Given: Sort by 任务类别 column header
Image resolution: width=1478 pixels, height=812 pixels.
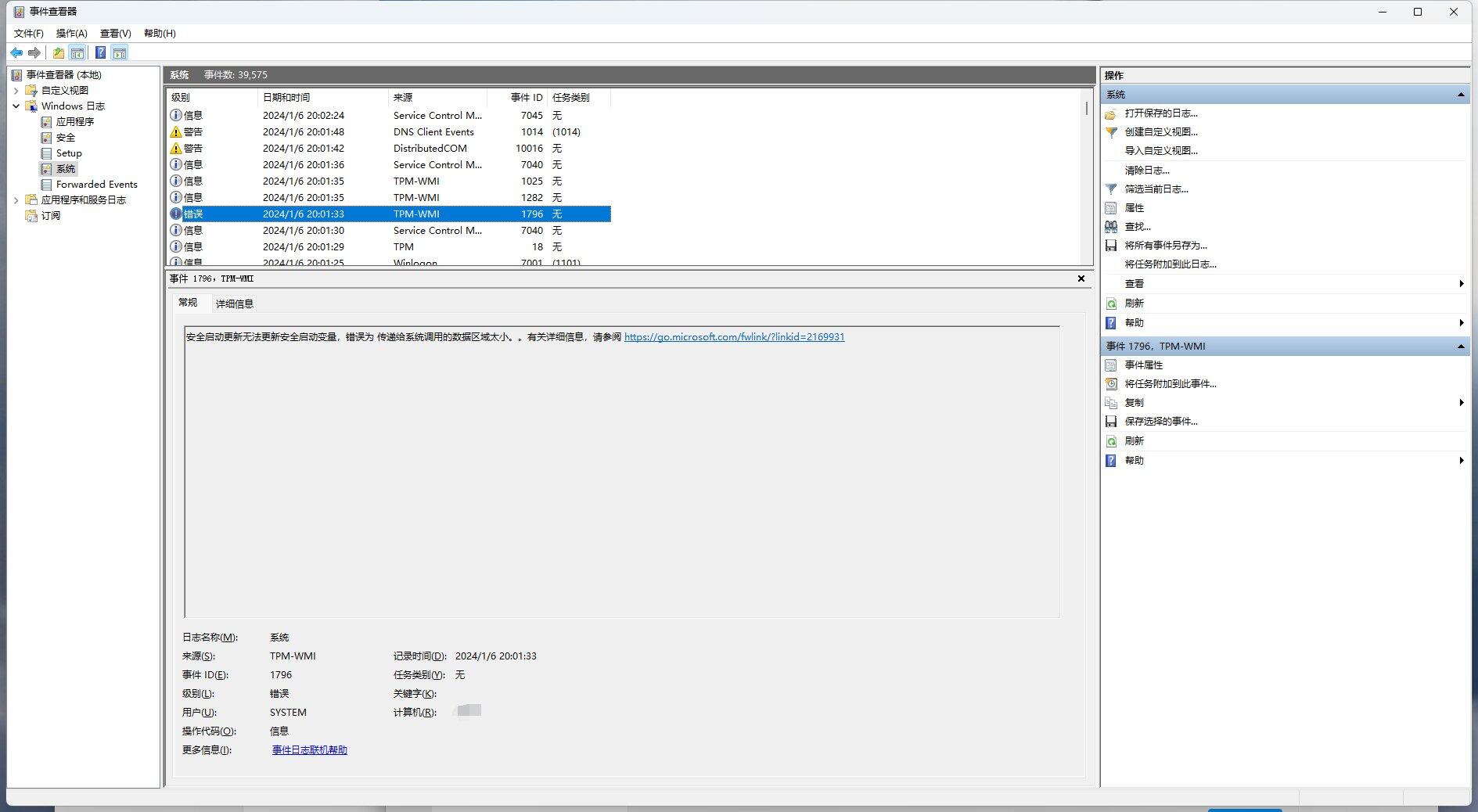Looking at the screenshot, I should [578, 97].
